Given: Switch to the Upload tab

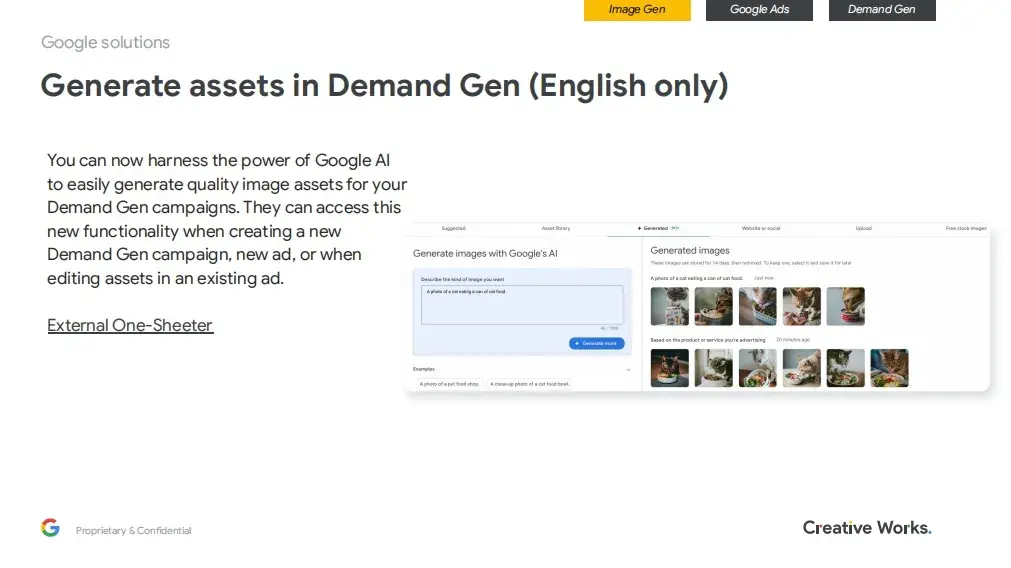Looking at the screenshot, I should pos(863,228).
